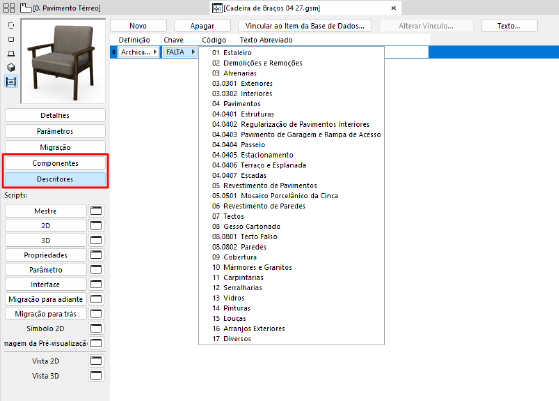
Task: Click Vincular ao Item da Base de Dados
Action: [x=305, y=26]
